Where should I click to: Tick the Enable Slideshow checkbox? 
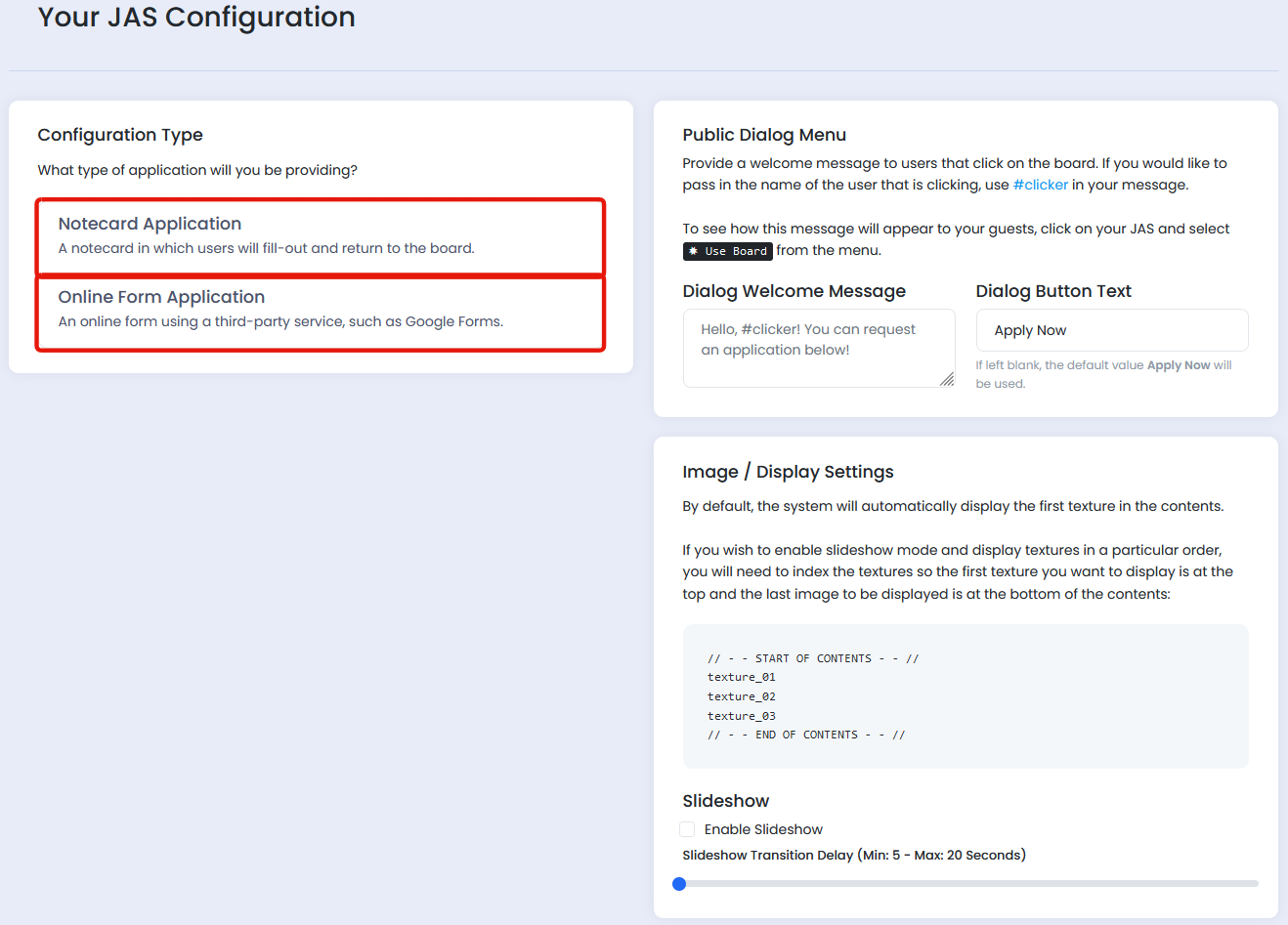[687, 829]
